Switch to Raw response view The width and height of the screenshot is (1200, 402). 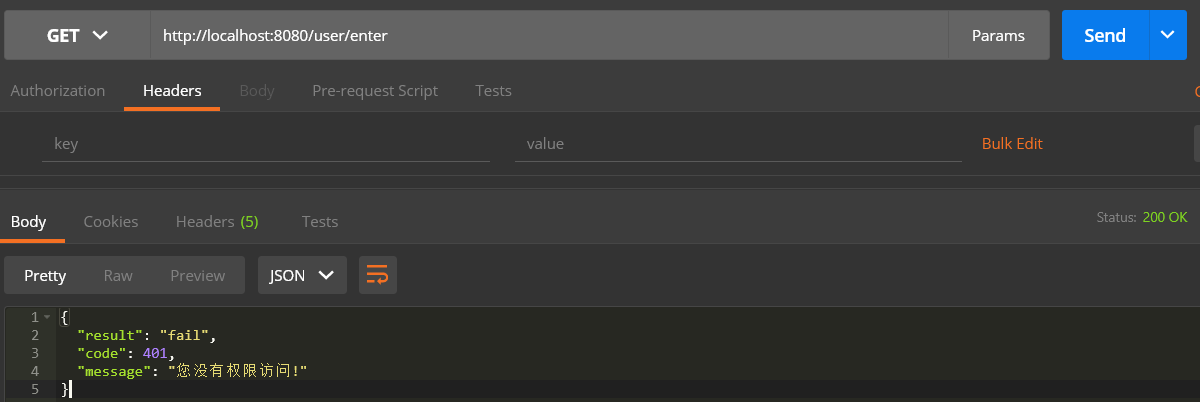tap(118, 275)
